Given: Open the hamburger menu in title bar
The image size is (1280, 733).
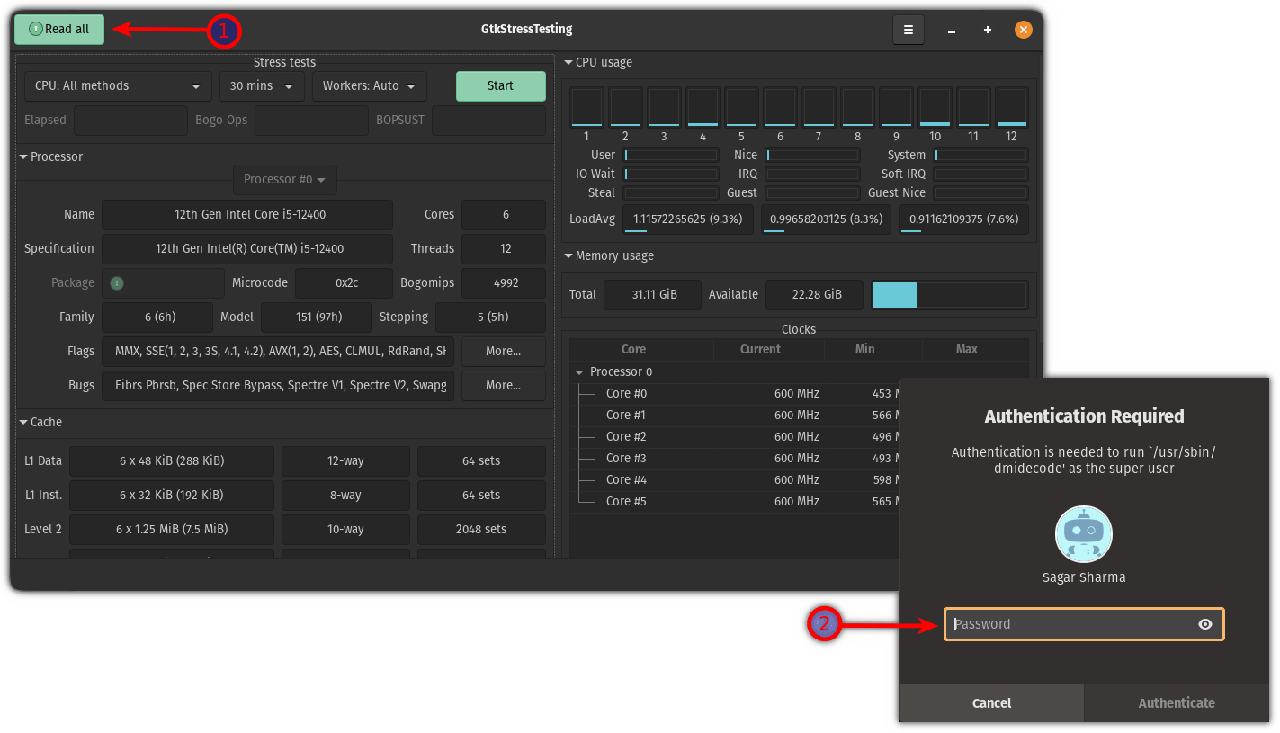Looking at the screenshot, I should pyautogui.click(x=908, y=30).
